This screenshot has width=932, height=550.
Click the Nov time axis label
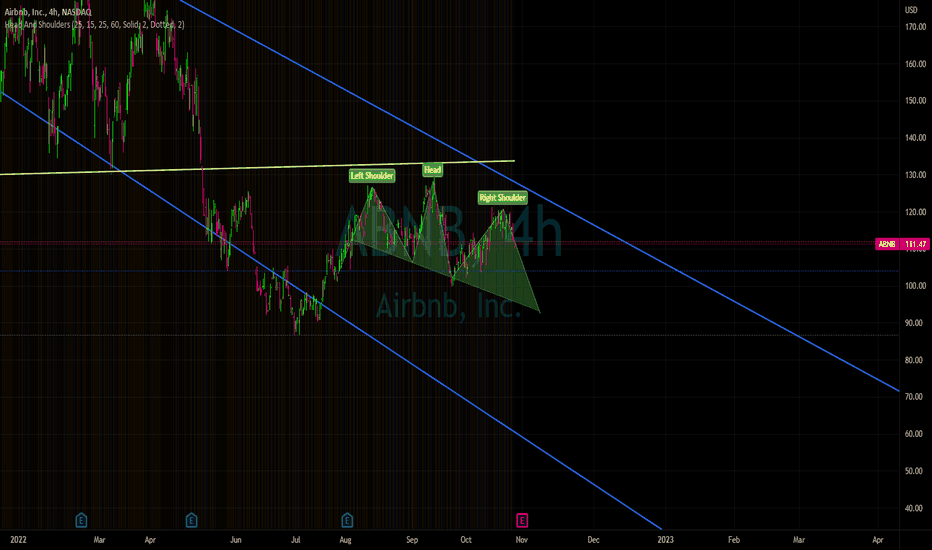pyautogui.click(x=521, y=540)
